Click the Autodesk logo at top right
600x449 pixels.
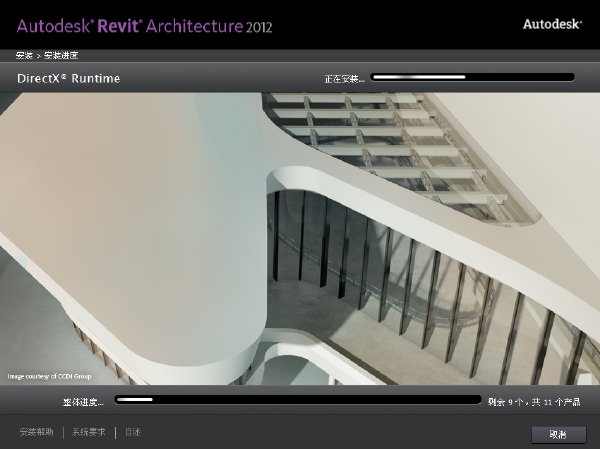tap(552, 24)
